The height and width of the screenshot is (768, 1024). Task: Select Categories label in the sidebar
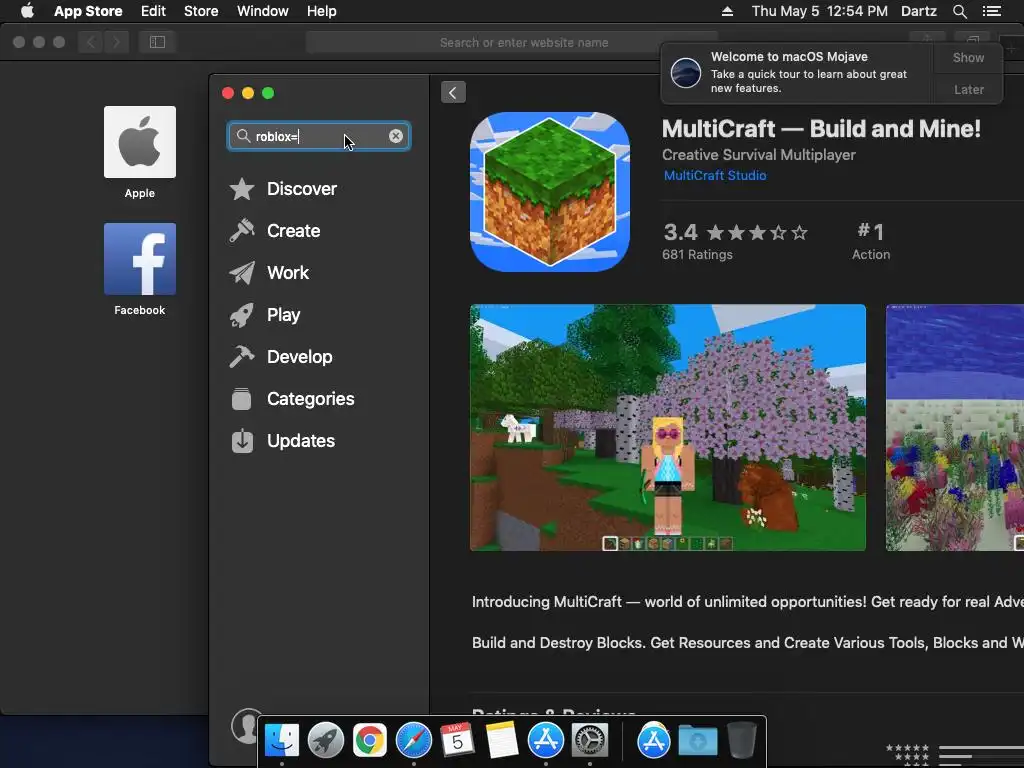pos(311,398)
